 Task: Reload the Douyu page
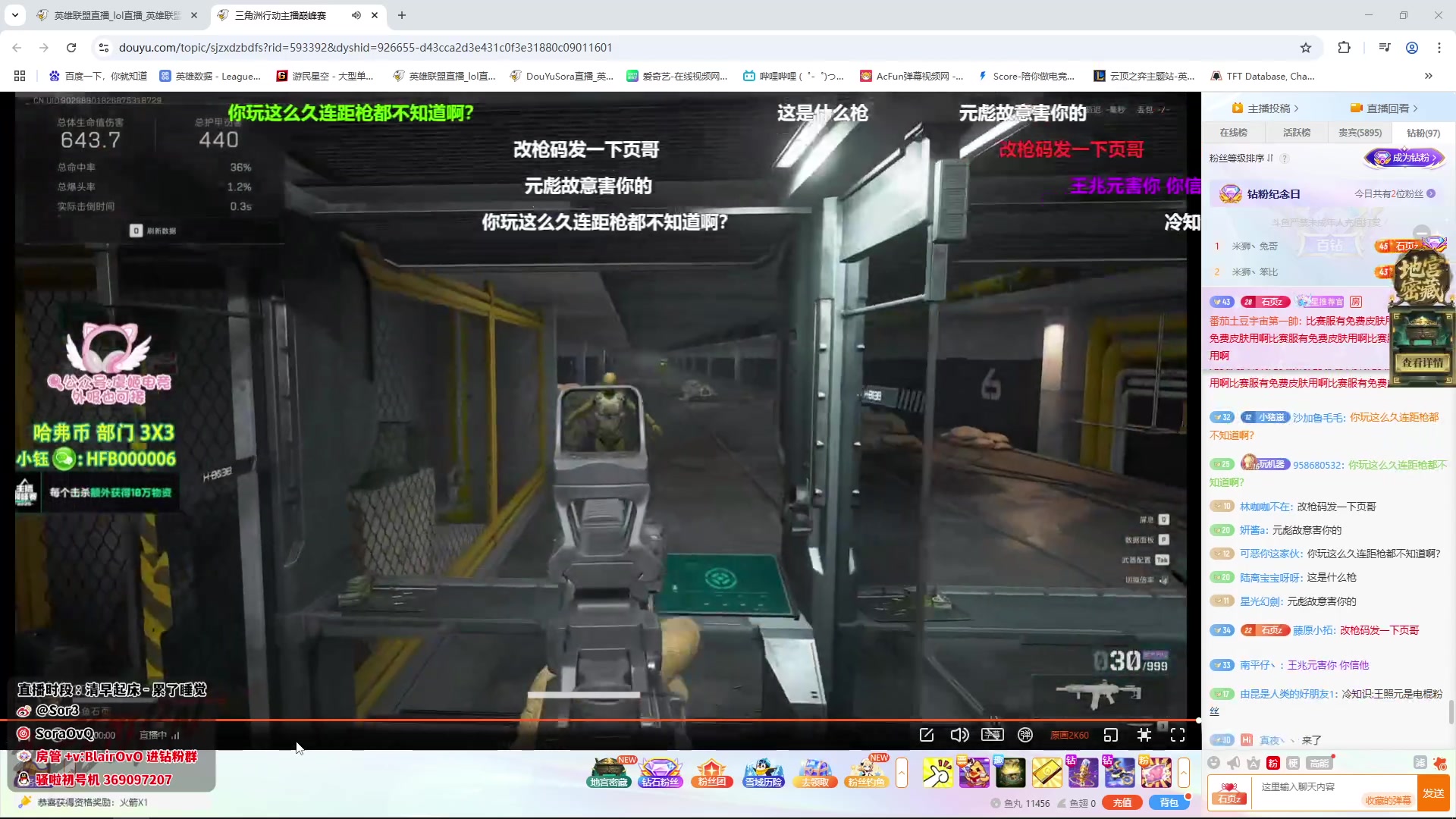[71, 48]
